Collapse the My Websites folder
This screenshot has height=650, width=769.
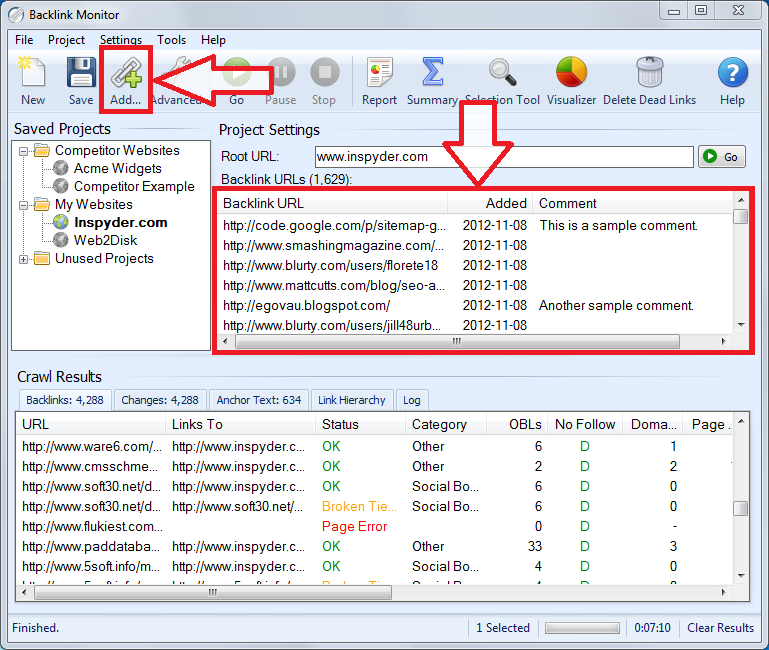click(x=23, y=205)
